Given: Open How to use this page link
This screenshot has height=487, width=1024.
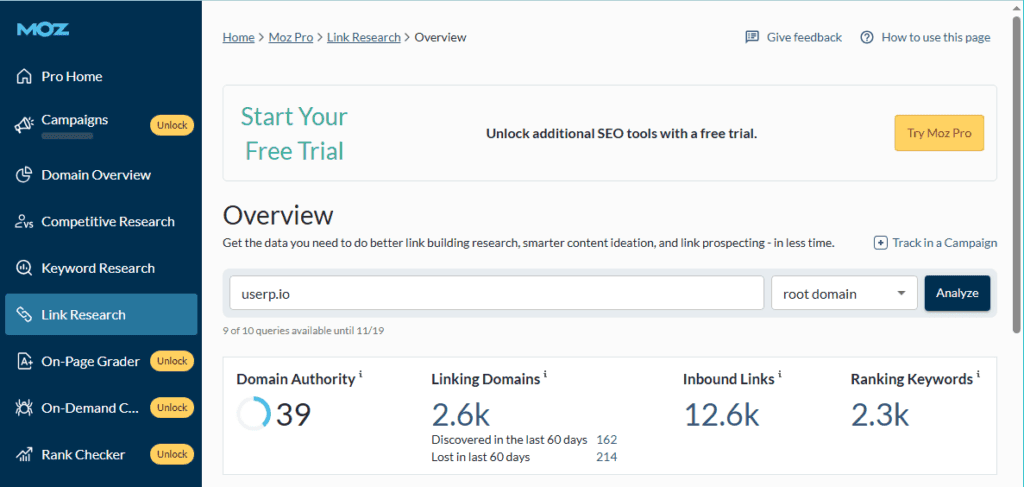Looking at the screenshot, I should [x=925, y=37].
